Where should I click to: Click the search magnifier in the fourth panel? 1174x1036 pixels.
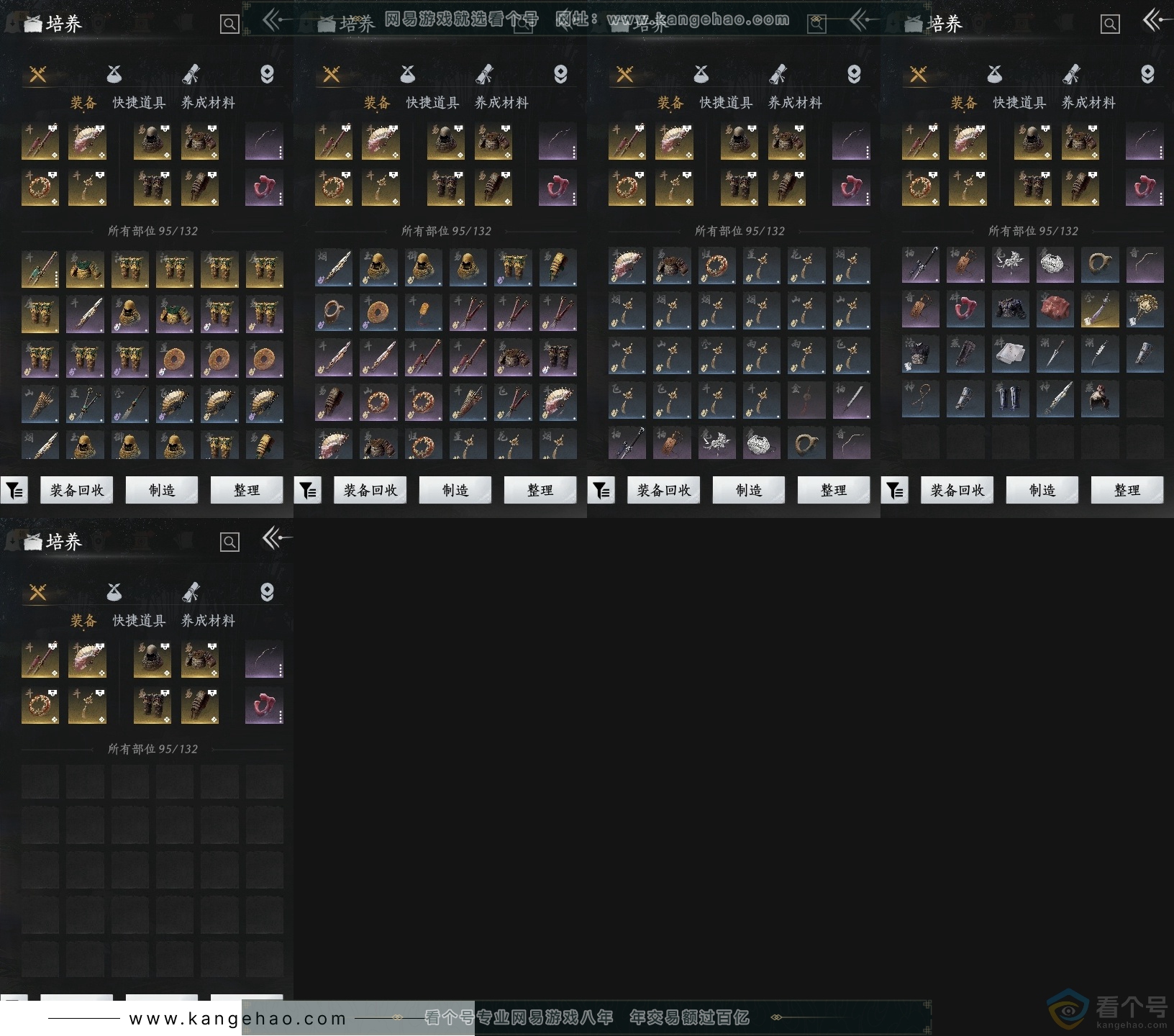pyautogui.click(x=1110, y=24)
